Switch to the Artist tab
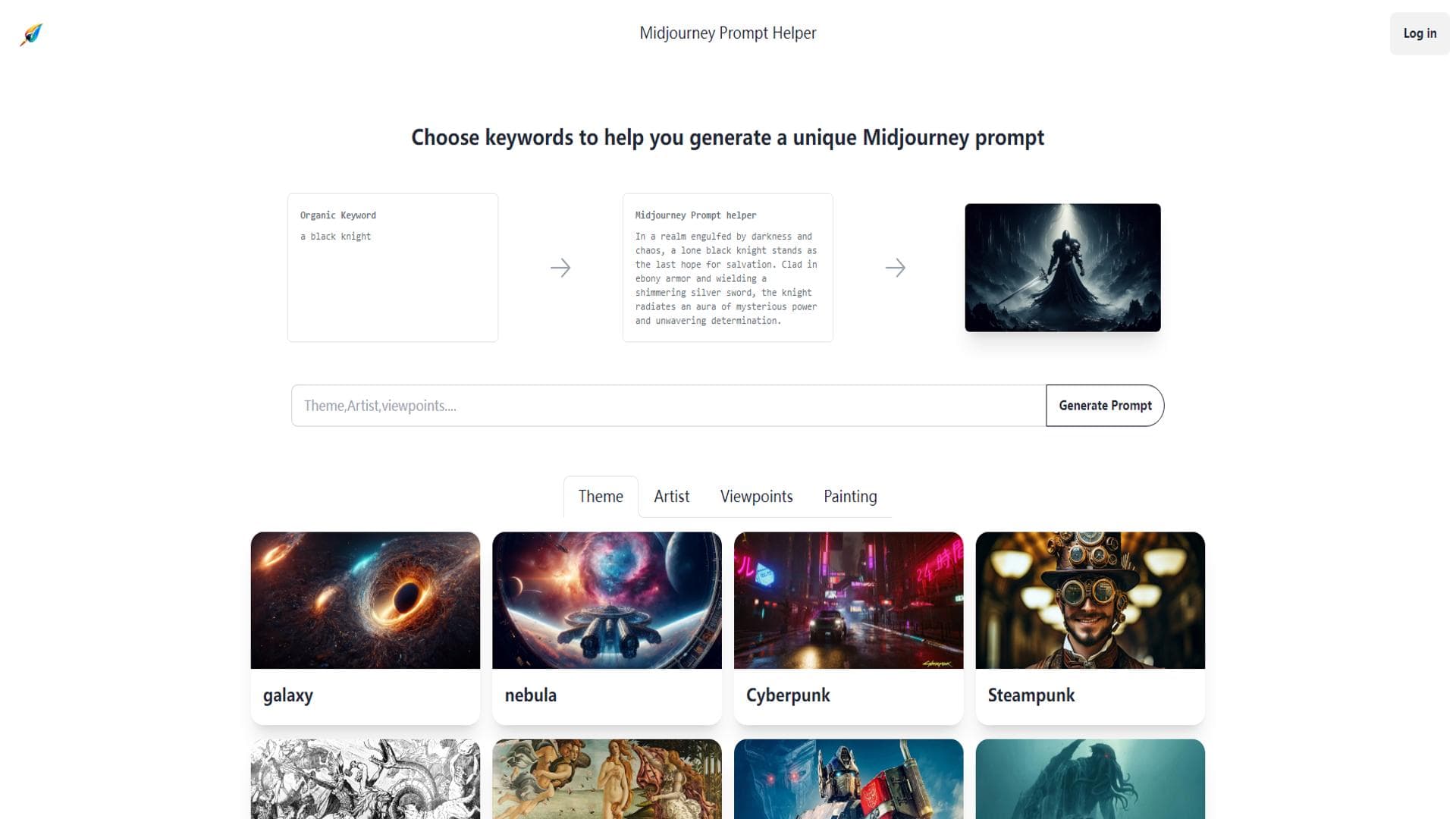This screenshot has height=819, width=1456. tap(672, 497)
